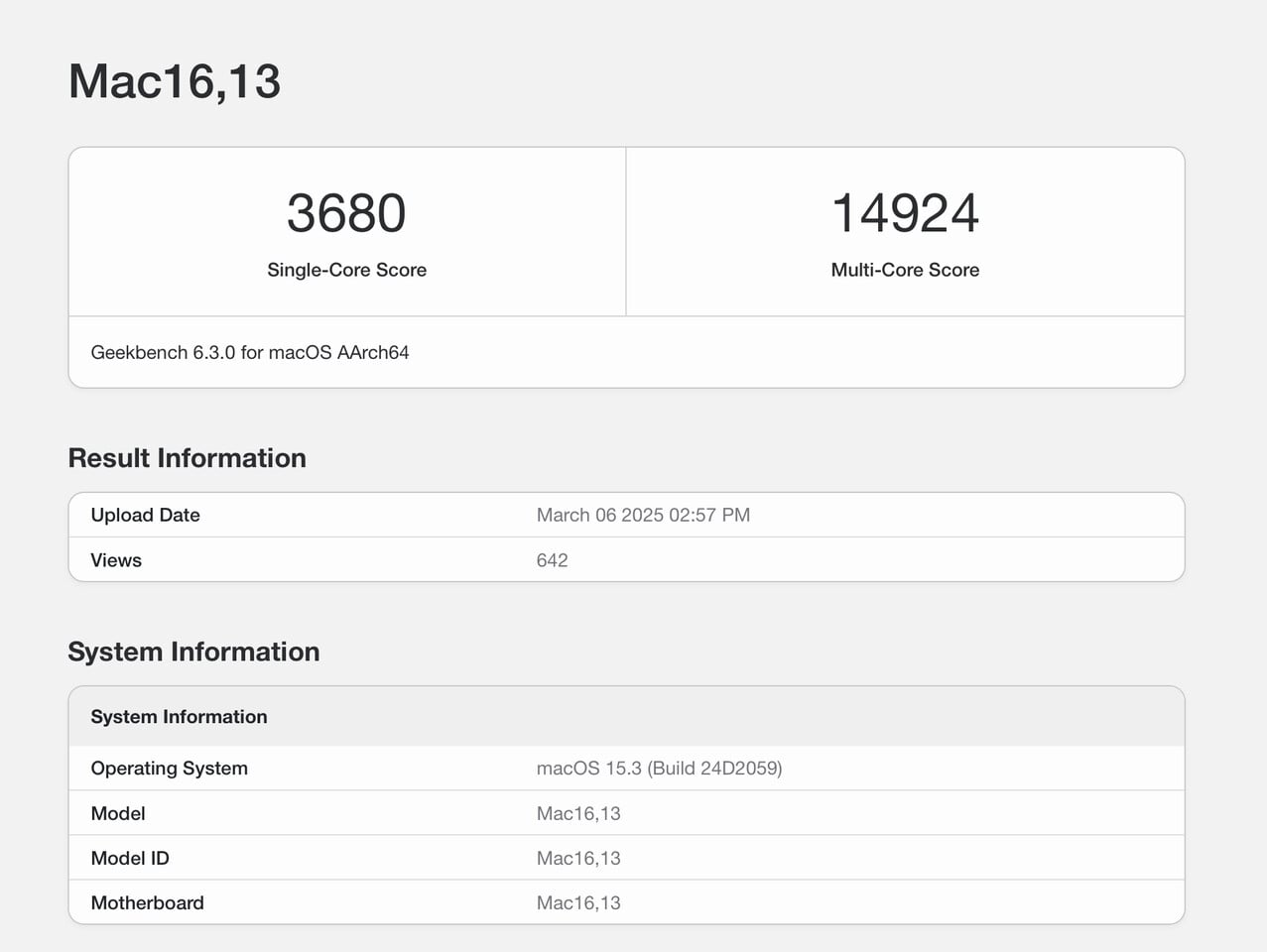
Task: Click the Operating System row
Action: pyautogui.click(x=169, y=768)
